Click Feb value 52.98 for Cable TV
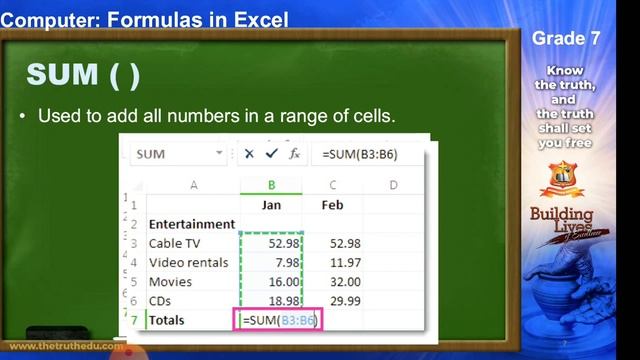This screenshot has width=640, height=360. pyautogui.click(x=333, y=243)
